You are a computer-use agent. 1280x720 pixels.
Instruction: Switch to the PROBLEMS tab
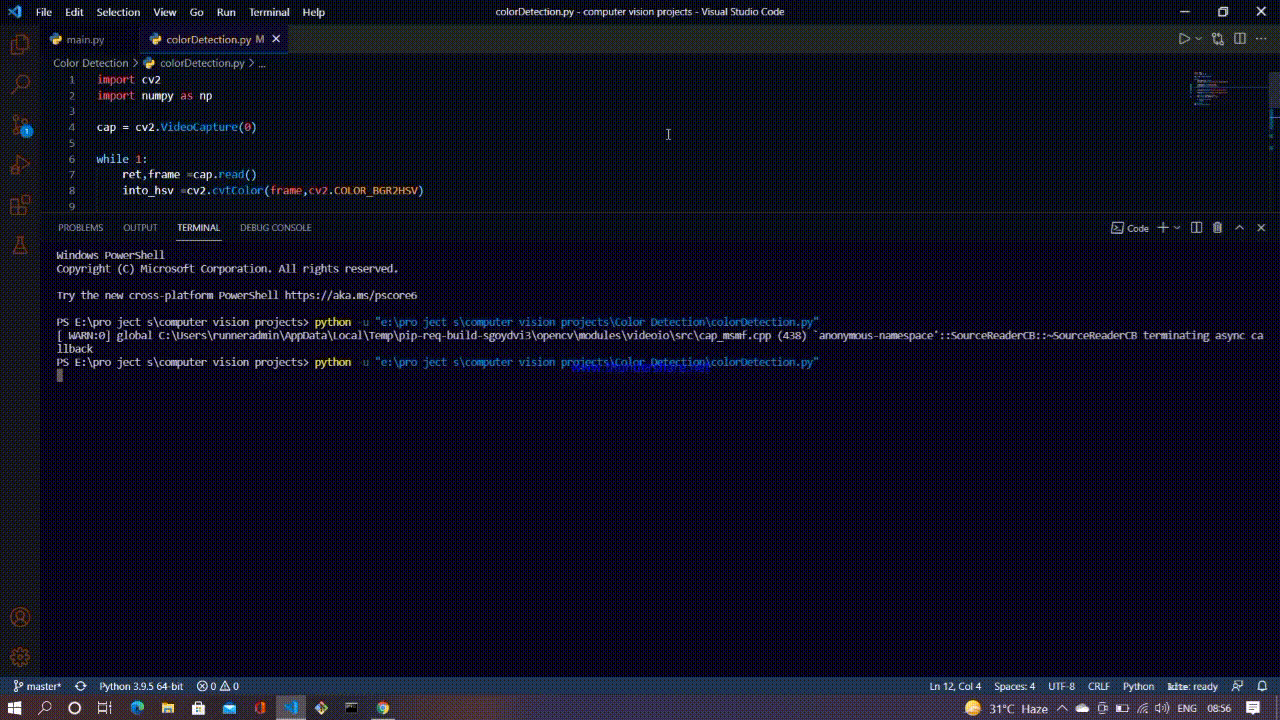(80, 228)
